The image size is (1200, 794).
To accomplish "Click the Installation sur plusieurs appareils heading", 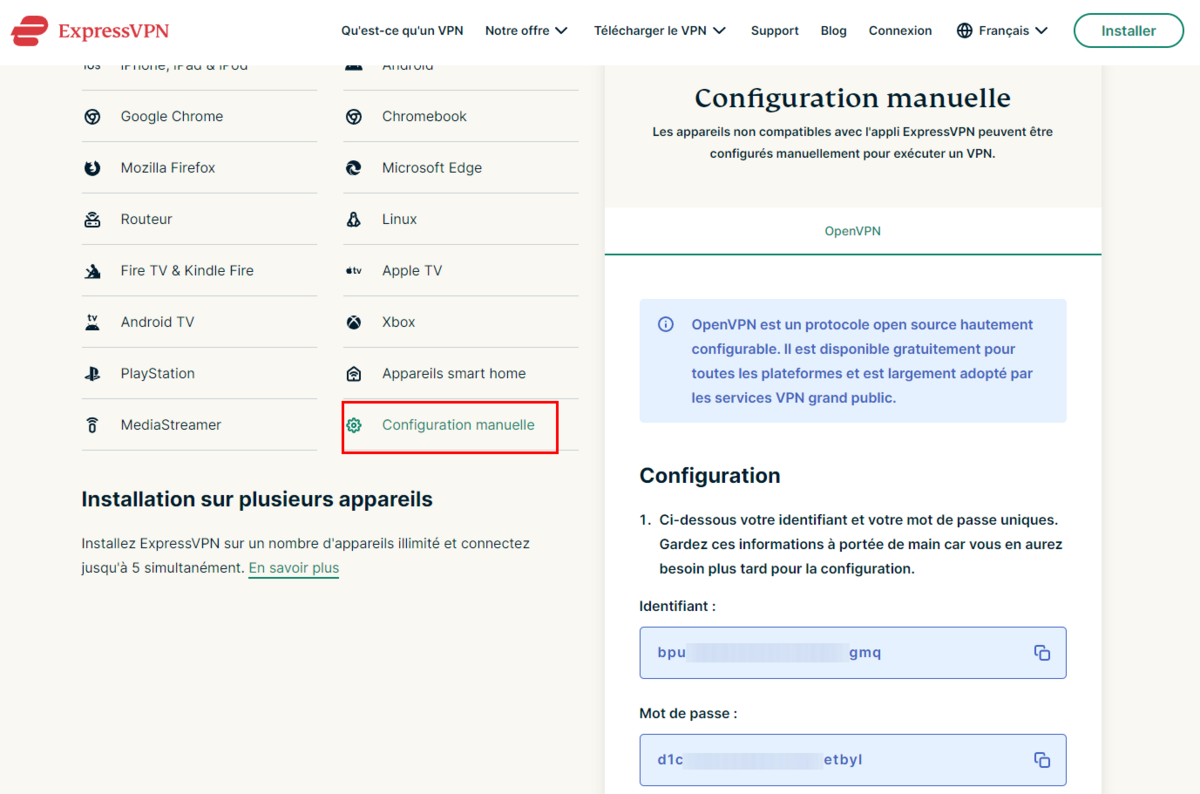I will pos(257,499).
